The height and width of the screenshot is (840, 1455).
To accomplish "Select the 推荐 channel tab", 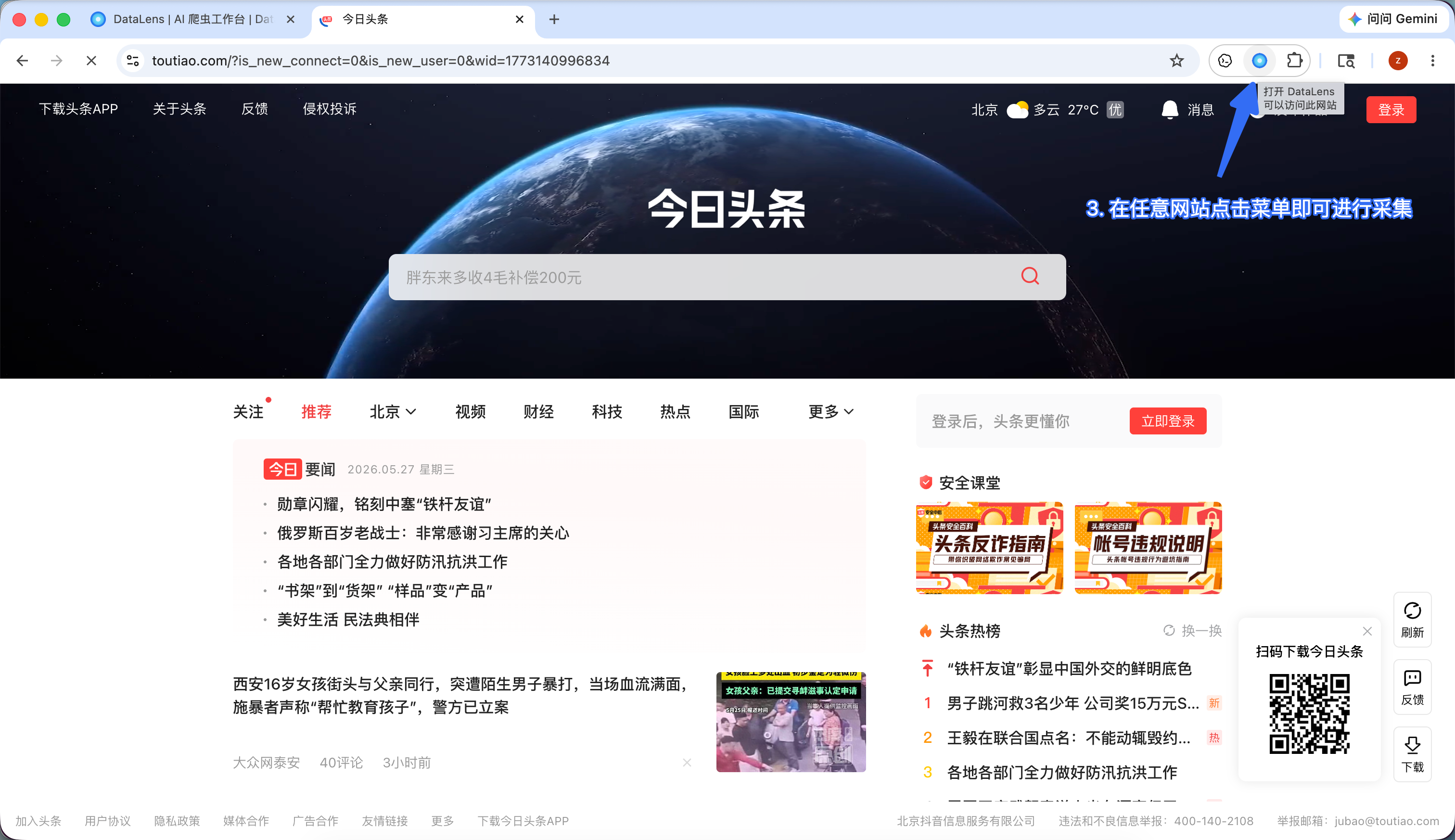I will [316, 411].
